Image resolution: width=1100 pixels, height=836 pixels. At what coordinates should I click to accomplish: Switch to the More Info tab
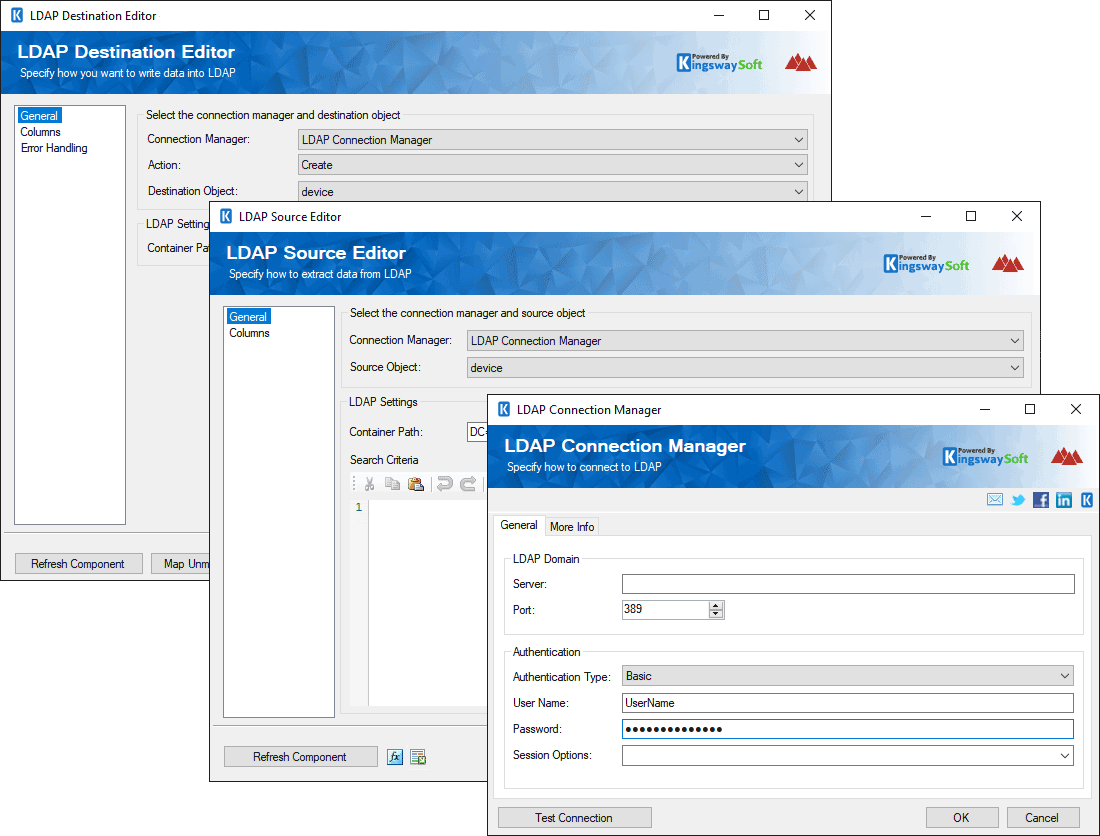(x=572, y=526)
